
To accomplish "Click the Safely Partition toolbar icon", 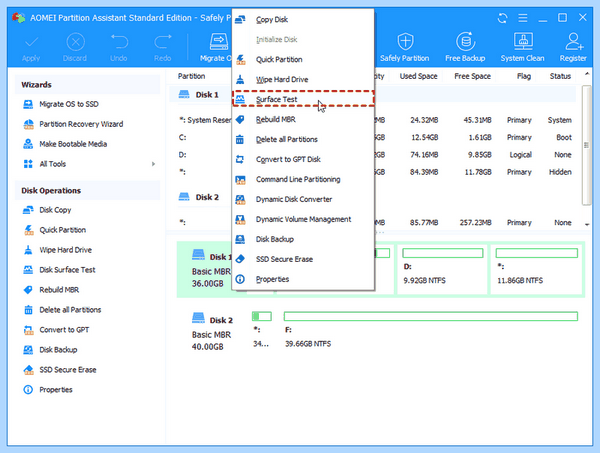I will point(404,47).
